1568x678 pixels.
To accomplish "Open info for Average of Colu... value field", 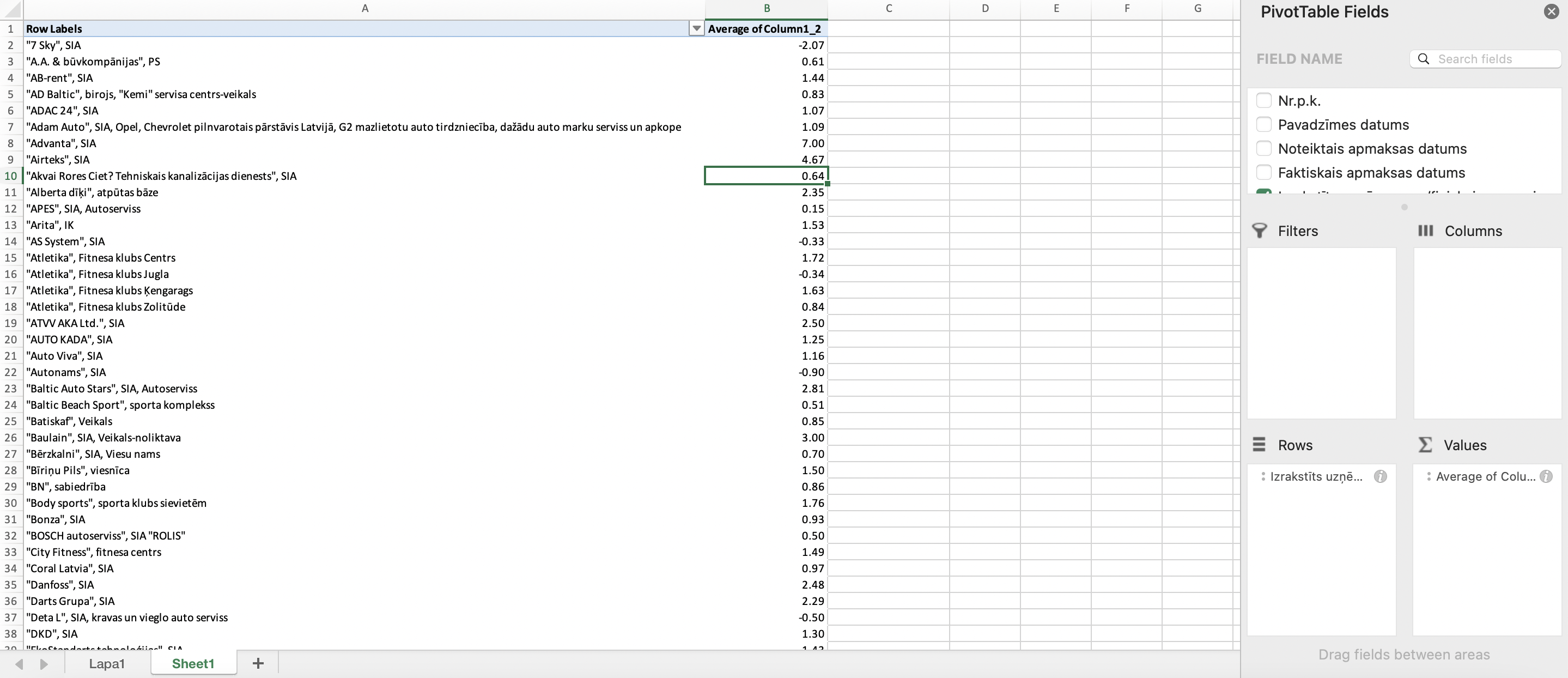I will (x=1546, y=476).
